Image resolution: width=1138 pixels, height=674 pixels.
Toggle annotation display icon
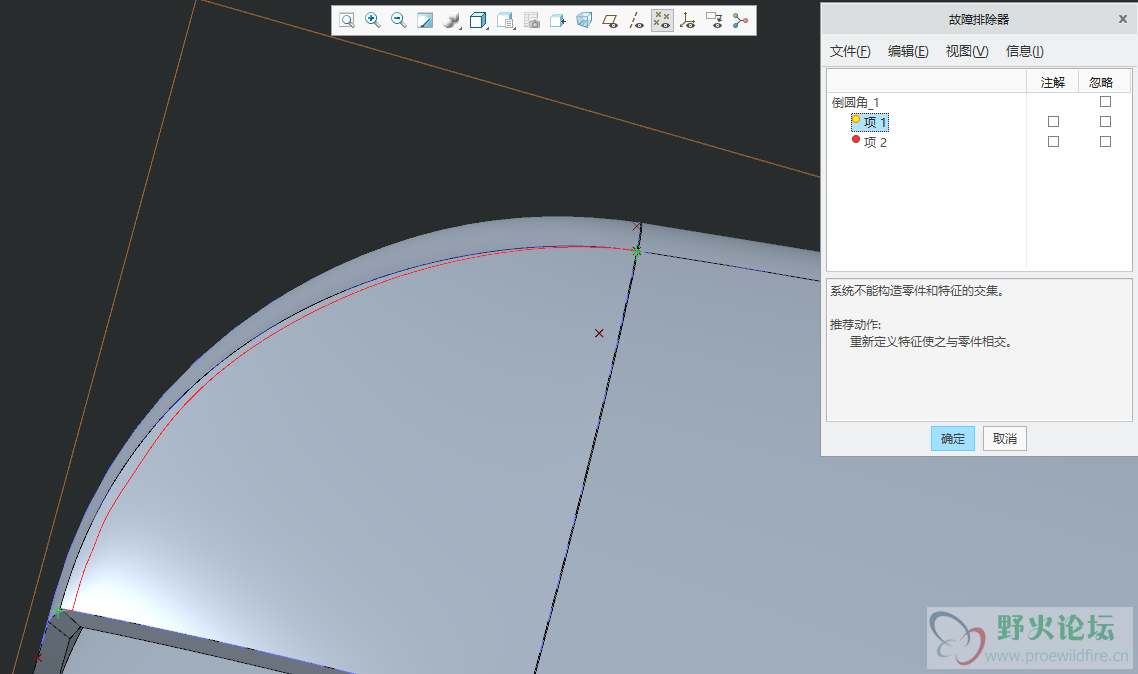click(x=714, y=20)
